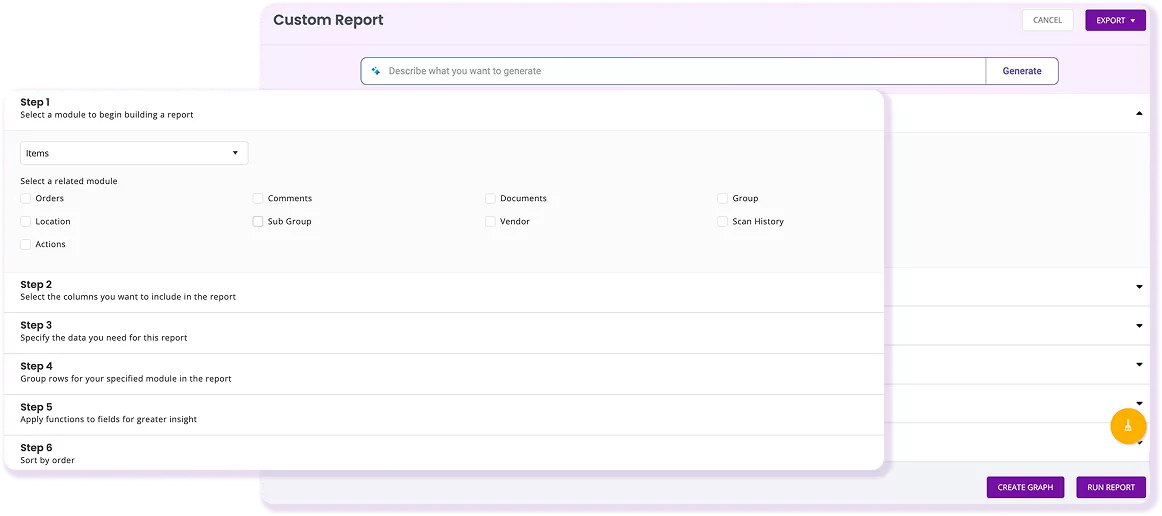Click the Create Graph button
The height and width of the screenshot is (516, 1162).
pyautogui.click(x=1025, y=487)
